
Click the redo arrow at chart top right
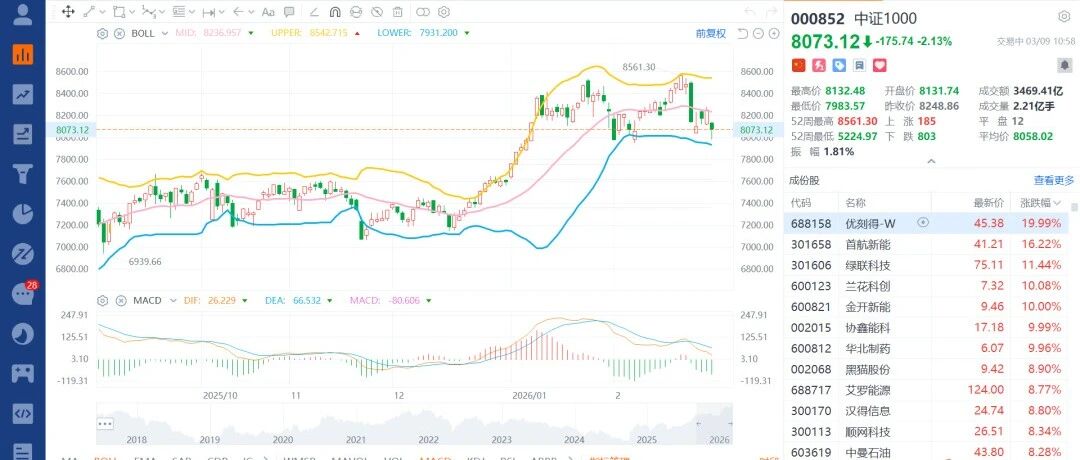[771, 12]
